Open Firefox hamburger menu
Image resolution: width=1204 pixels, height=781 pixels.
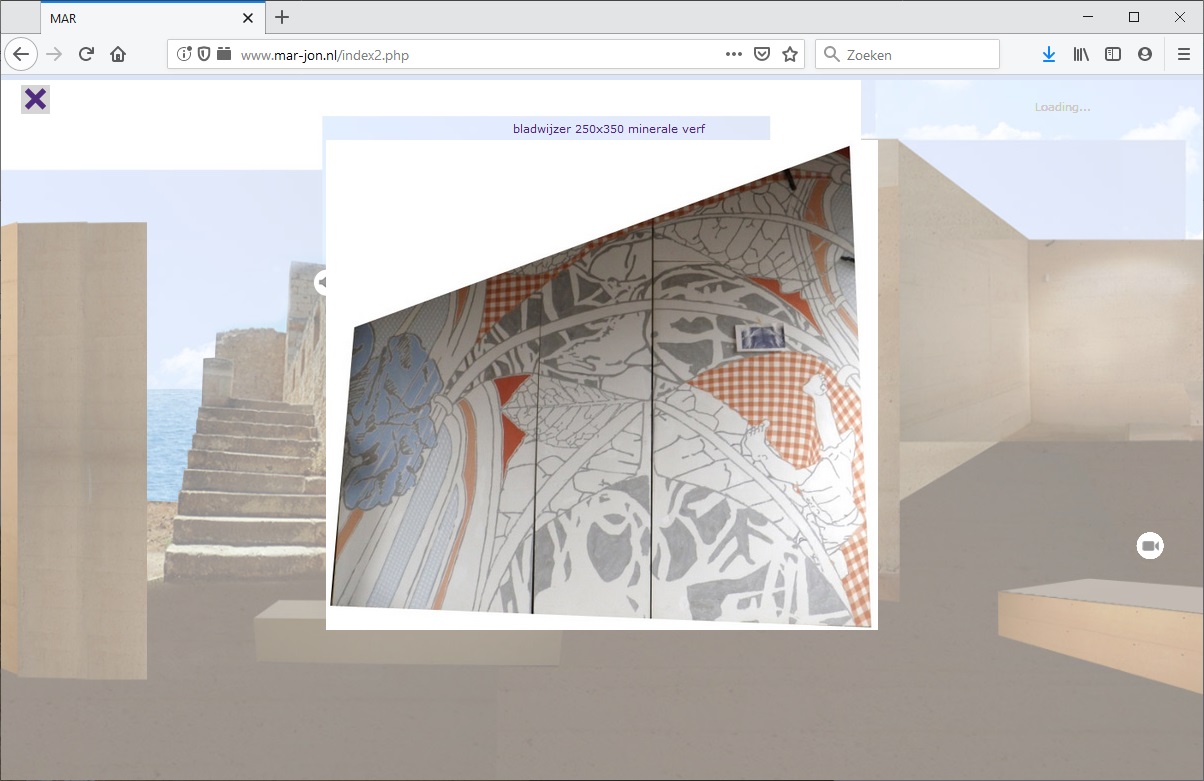(x=1184, y=55)
